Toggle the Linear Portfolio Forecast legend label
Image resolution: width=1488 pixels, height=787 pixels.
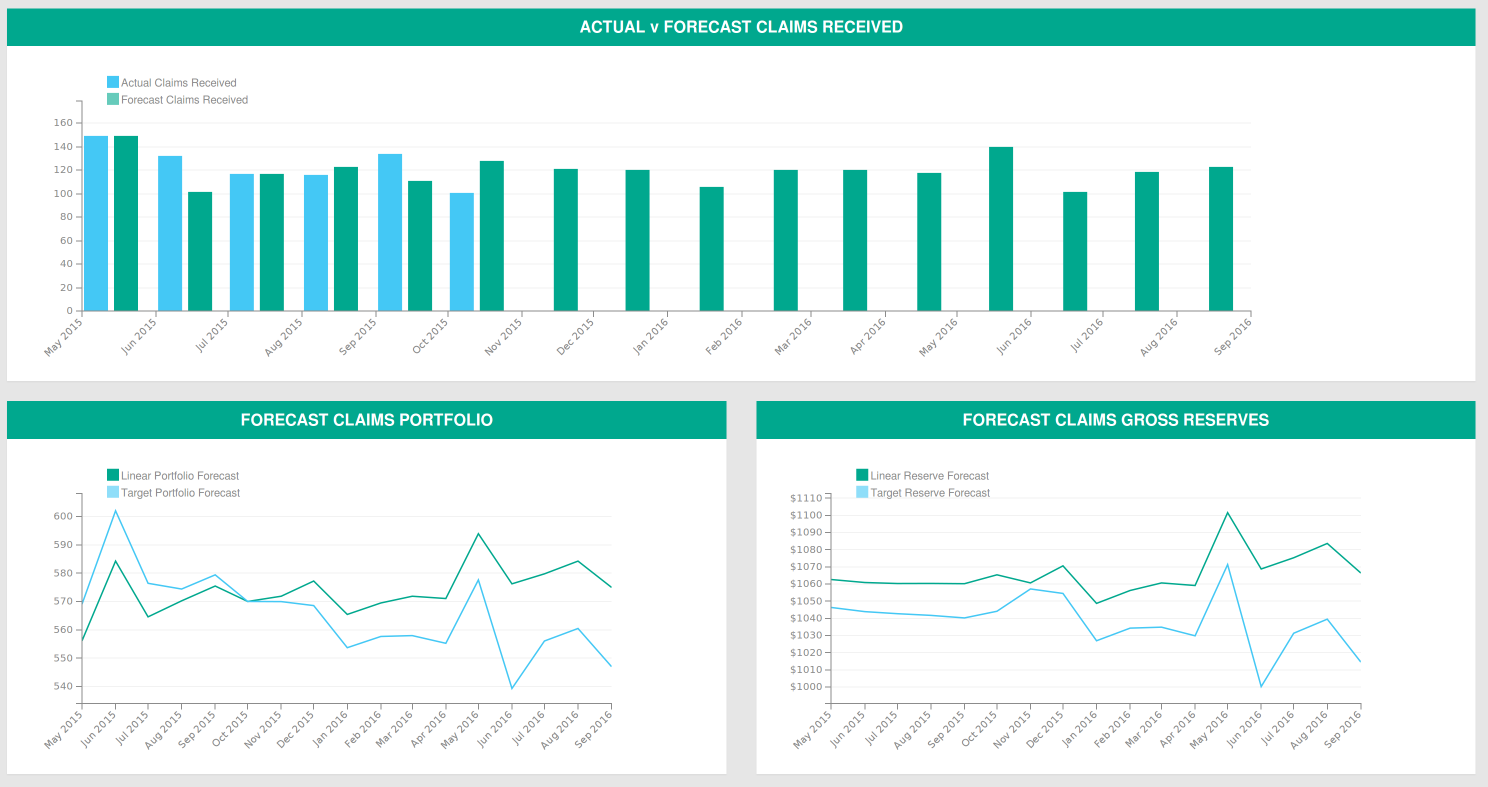(180, 476)
